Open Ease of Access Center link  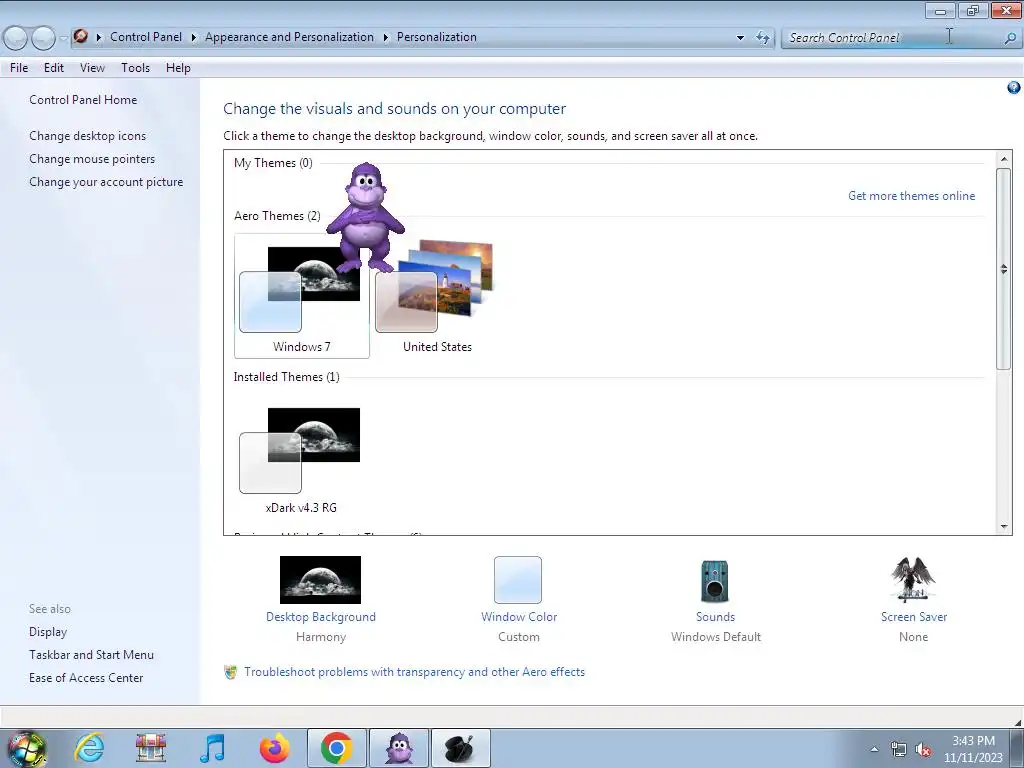pyautogui.click(x=86, y=678)
